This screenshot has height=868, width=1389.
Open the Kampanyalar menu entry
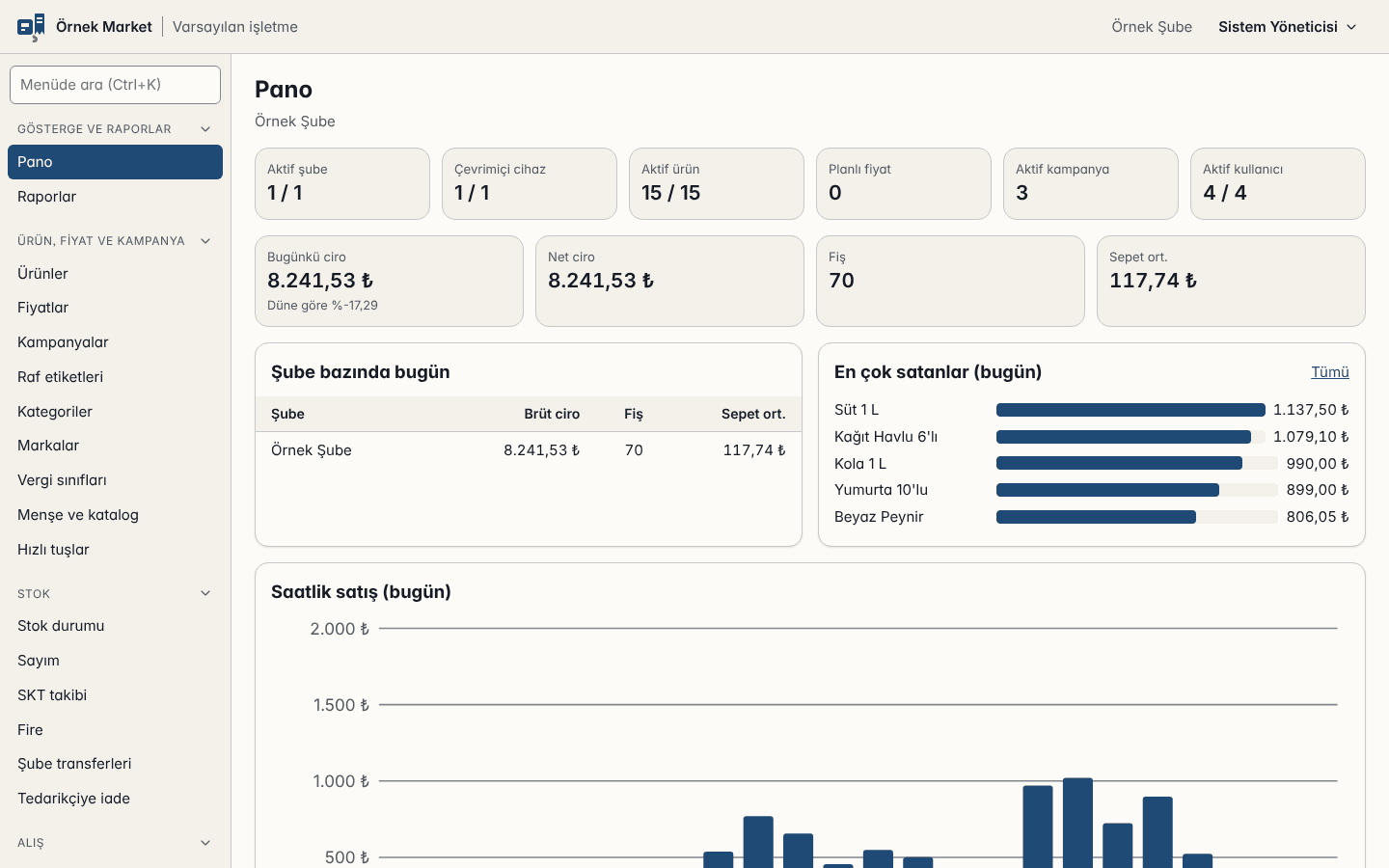(x=115, y=342)
